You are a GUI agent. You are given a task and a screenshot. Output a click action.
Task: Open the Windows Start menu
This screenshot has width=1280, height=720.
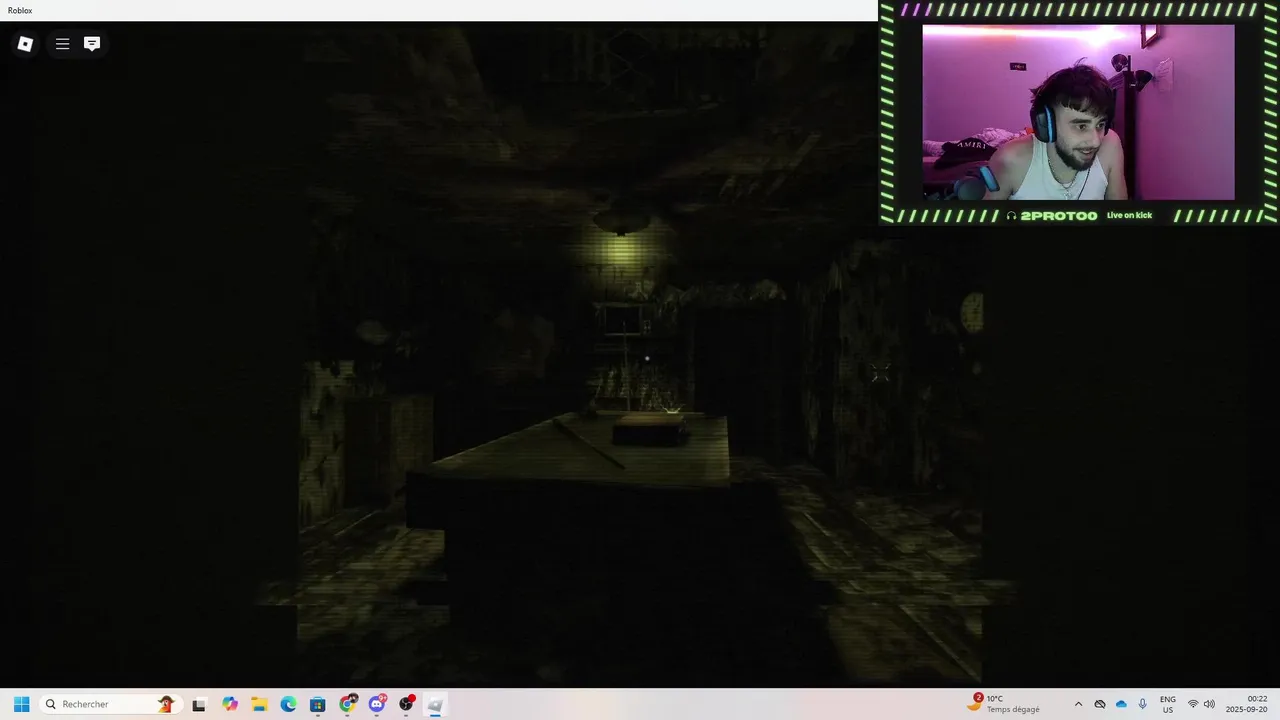coord(21,704)
